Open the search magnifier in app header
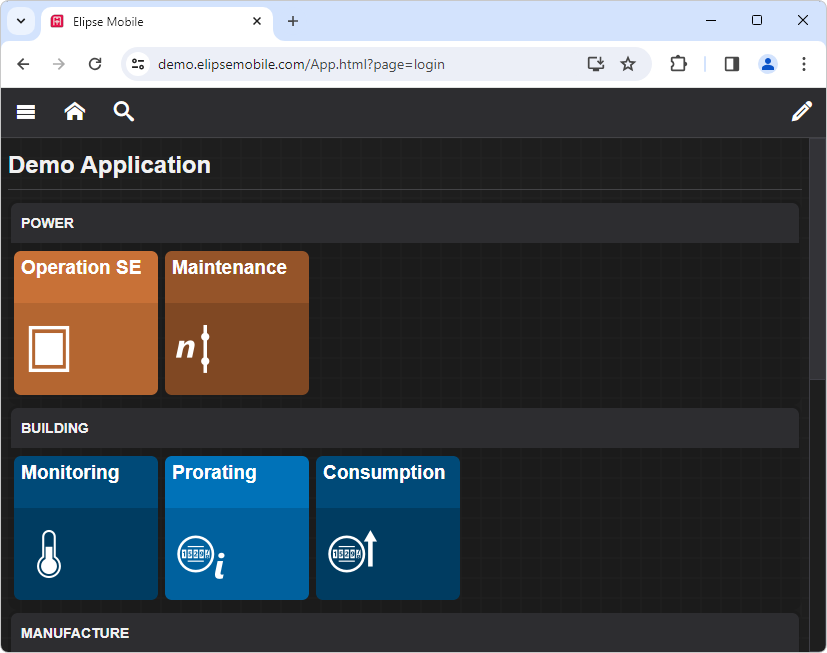This screenshot has width=827, height=653. tap(123, 112)
